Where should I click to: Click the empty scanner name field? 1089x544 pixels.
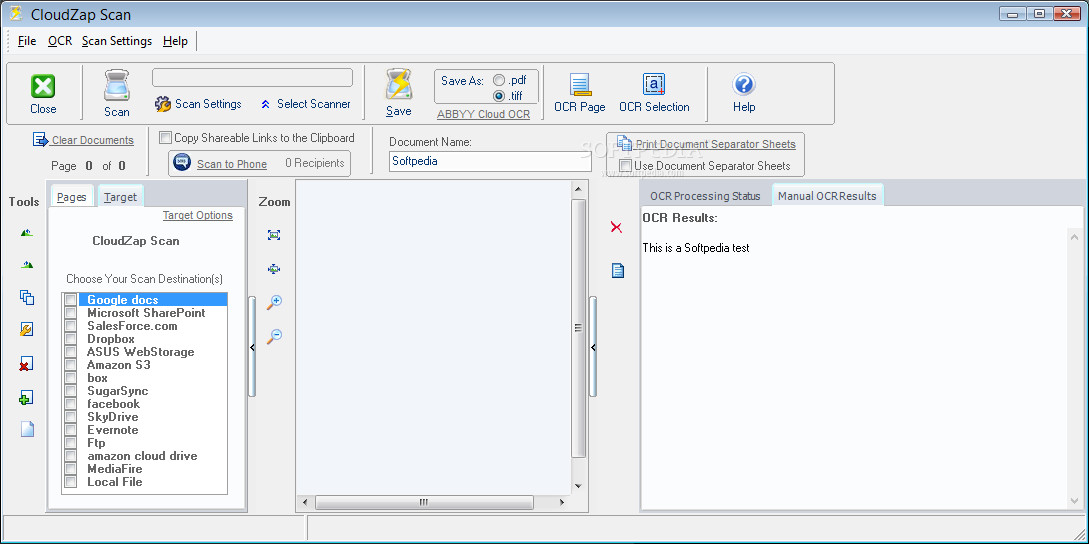[252, 77]
